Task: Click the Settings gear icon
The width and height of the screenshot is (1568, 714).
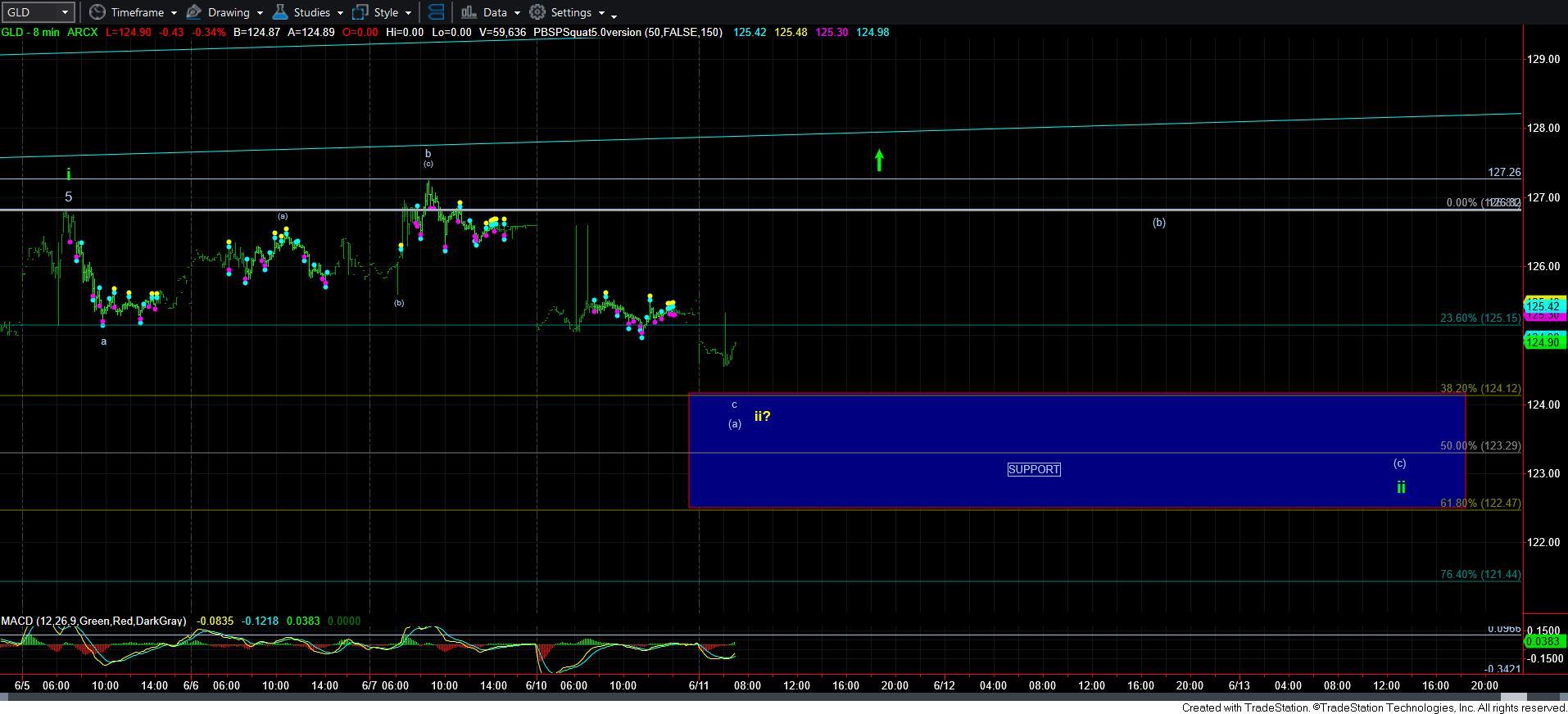Action: tap(537, 12)
